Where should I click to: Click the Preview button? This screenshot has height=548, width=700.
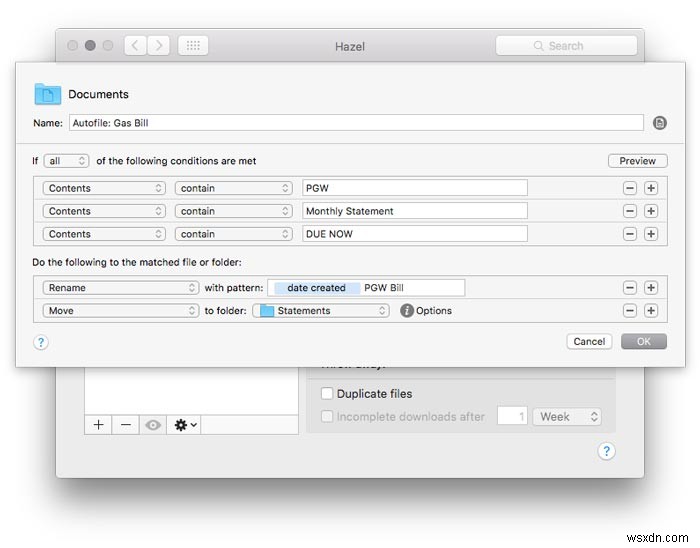click(x=638, y=161)
